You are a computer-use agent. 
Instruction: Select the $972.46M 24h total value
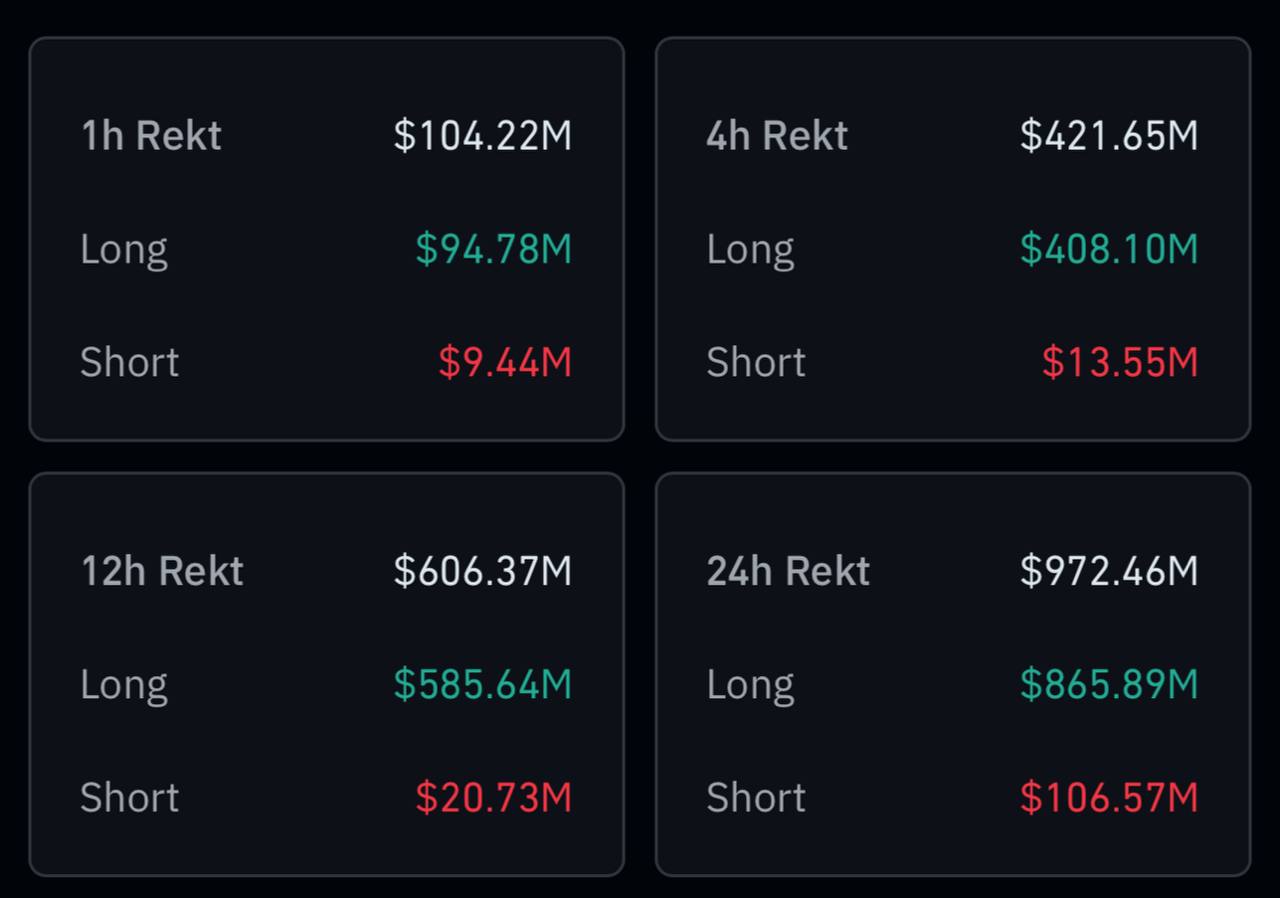pos(1109,571)
